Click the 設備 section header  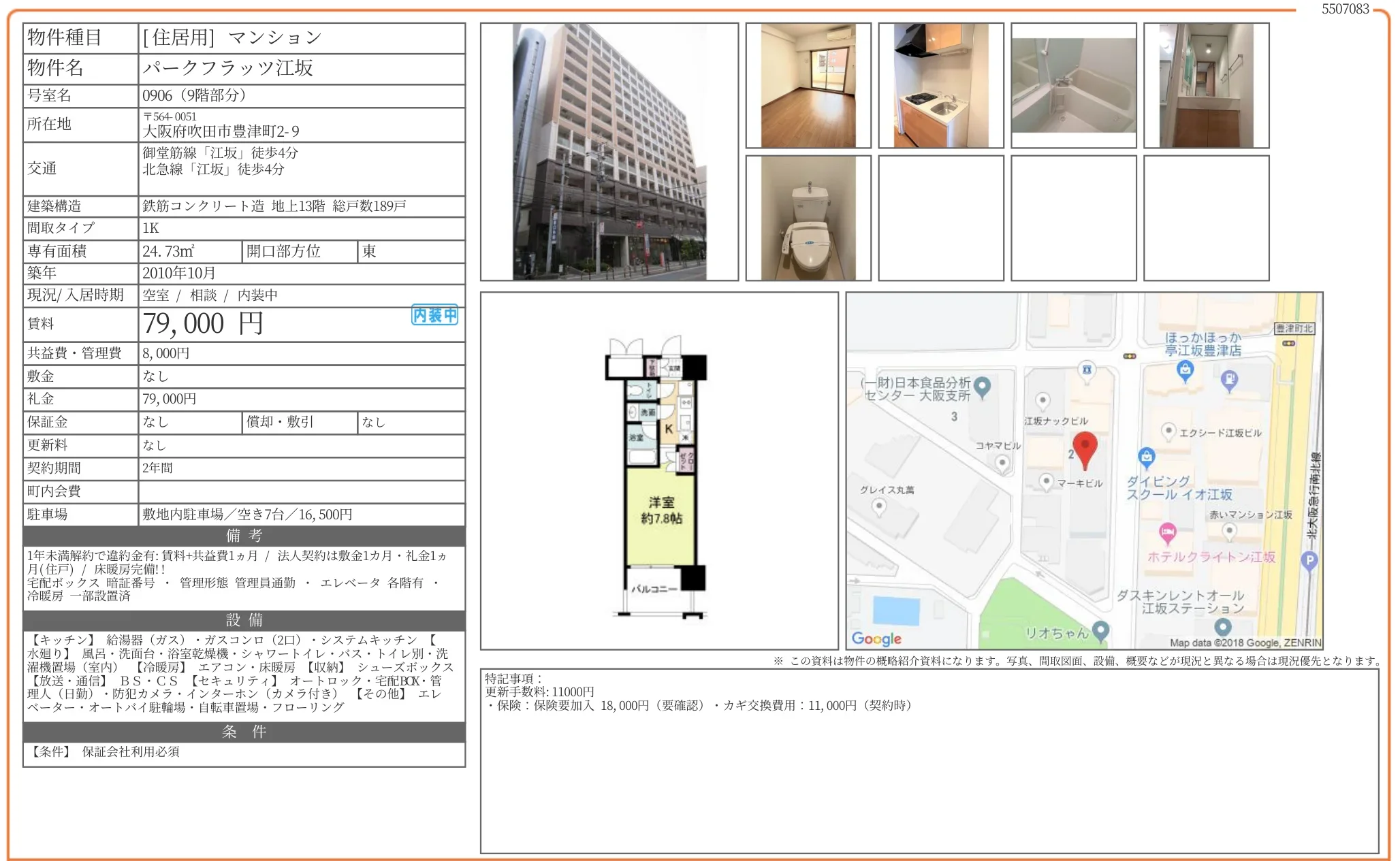point(244,620)
